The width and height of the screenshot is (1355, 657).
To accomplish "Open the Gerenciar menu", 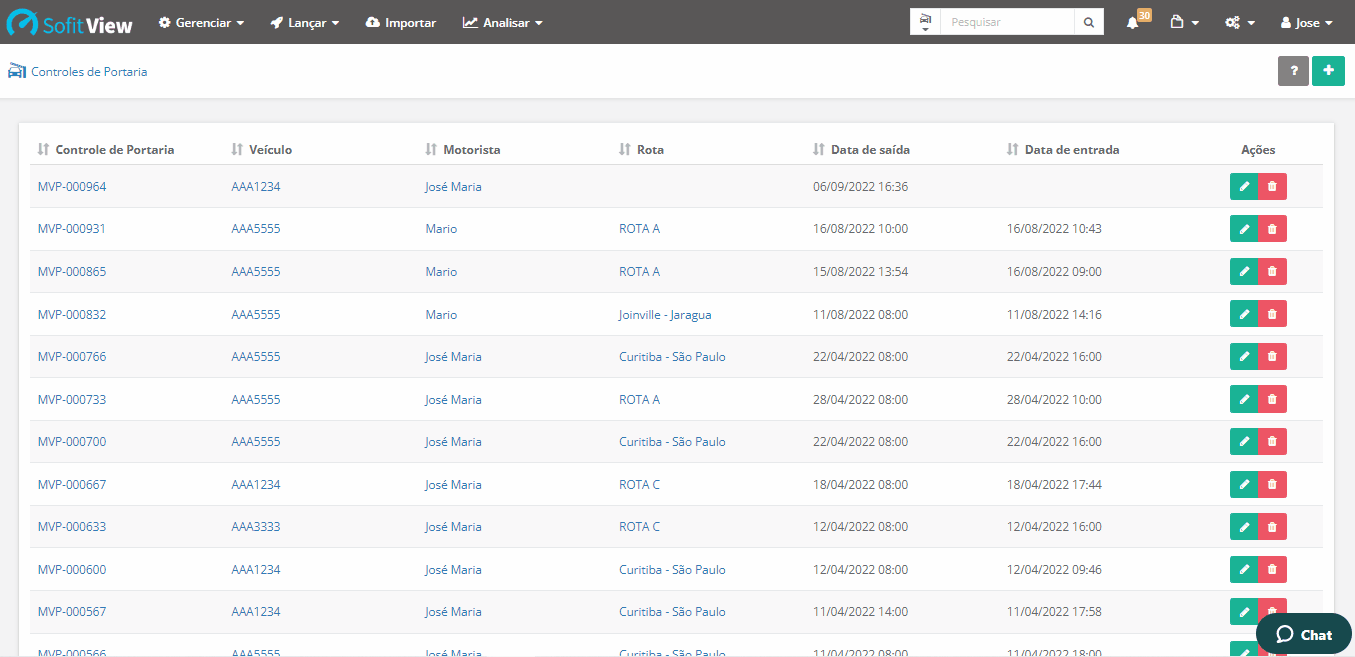I will (201, 22).
